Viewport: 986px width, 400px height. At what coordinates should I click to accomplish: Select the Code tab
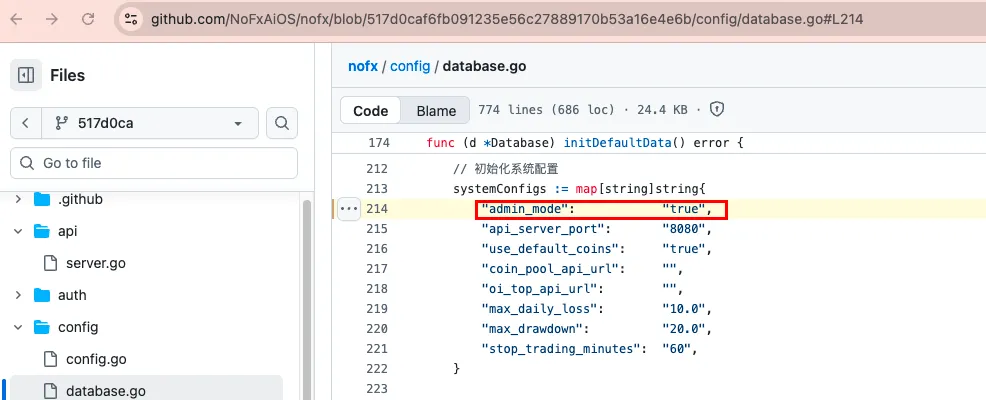pos(371,110)
